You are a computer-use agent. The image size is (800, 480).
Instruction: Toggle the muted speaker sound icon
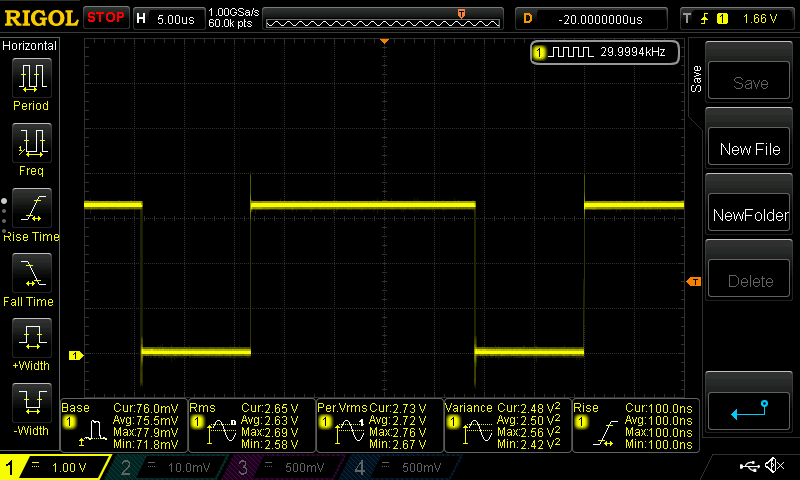pos(774,465)
